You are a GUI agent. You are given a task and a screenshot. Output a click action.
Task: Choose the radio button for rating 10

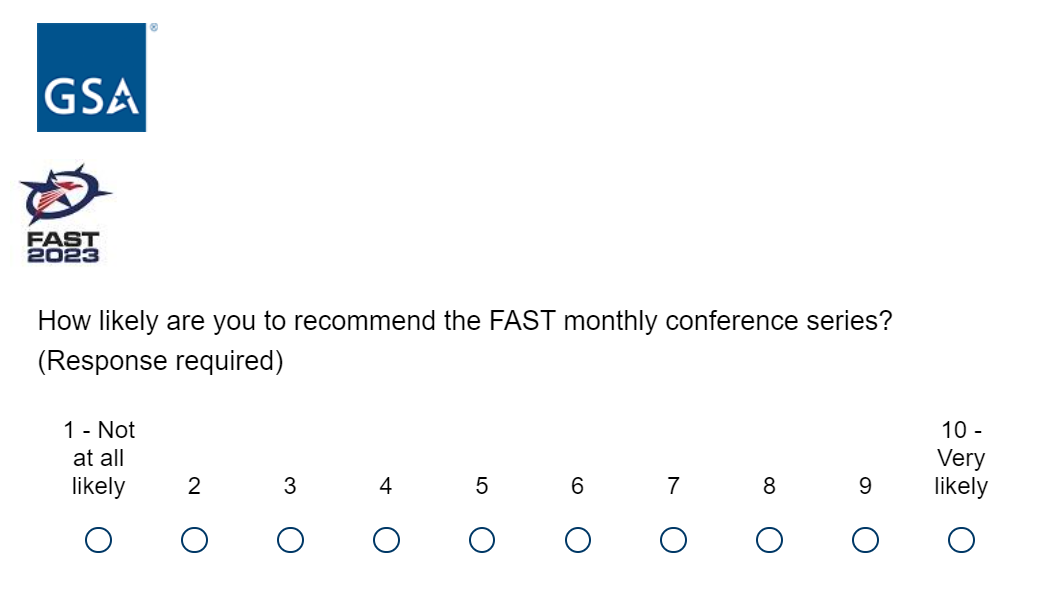coord(961,540)
